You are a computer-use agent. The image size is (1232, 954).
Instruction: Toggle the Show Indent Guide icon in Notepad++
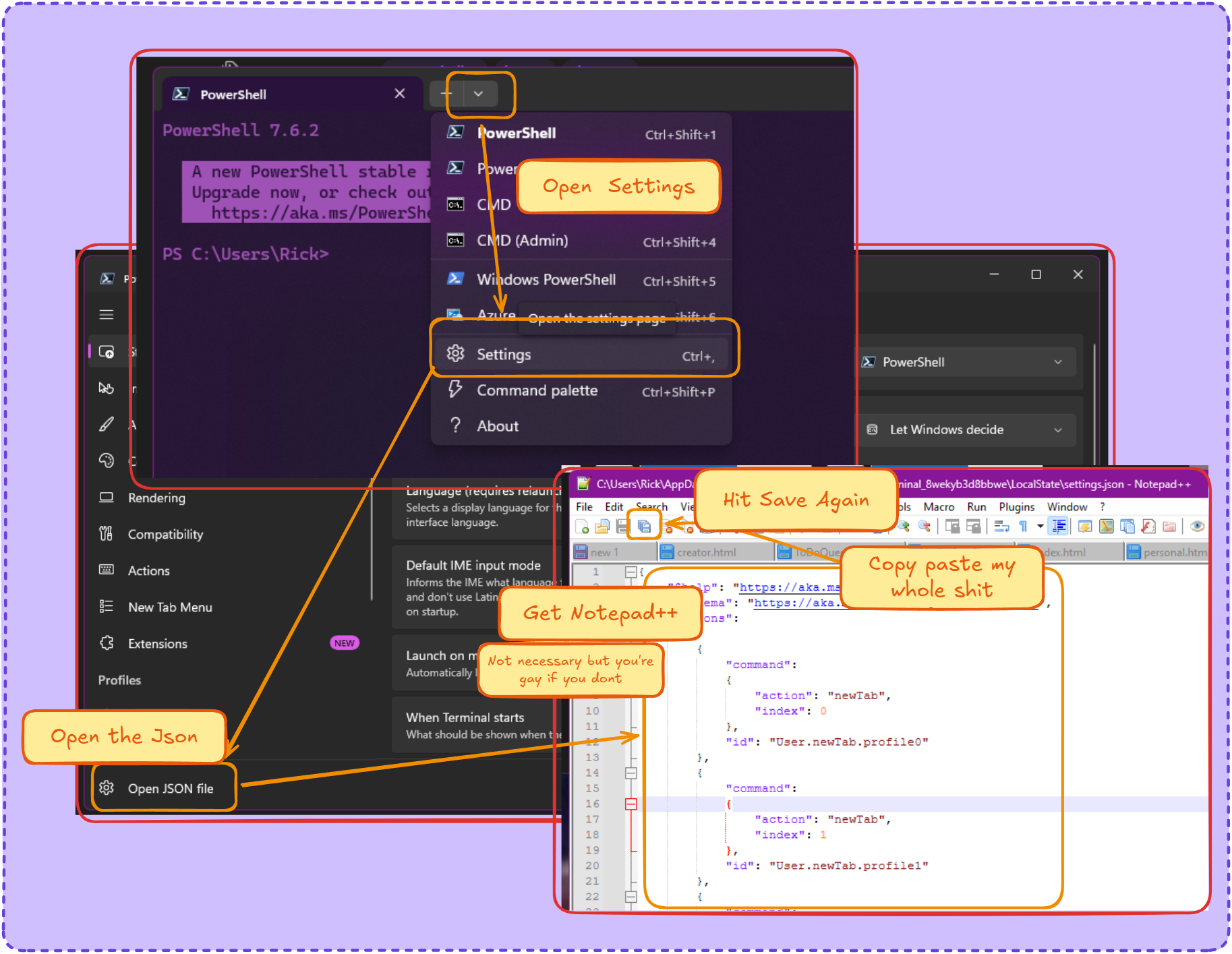tap(1059, 526)
